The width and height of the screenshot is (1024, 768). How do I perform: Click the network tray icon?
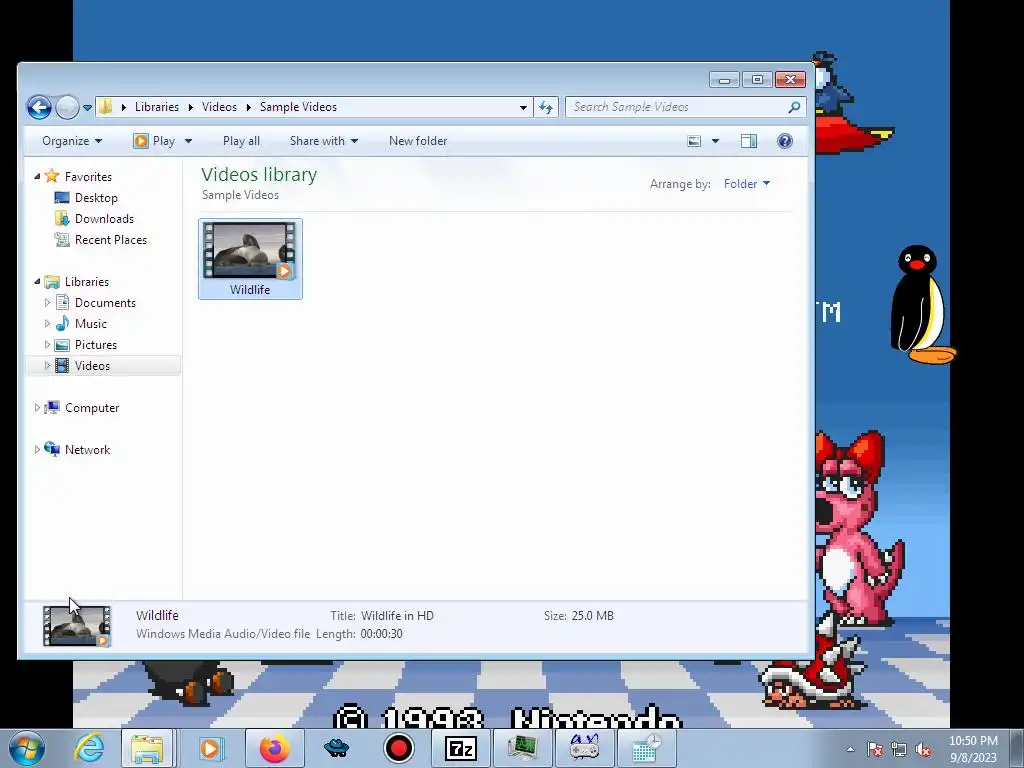click(x=899, y=750)
